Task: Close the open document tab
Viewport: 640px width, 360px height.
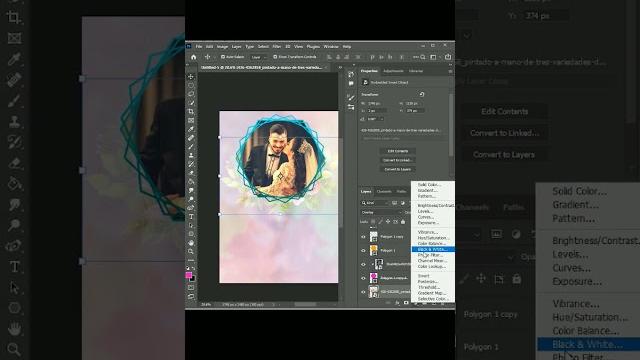Action: point(325,67)
